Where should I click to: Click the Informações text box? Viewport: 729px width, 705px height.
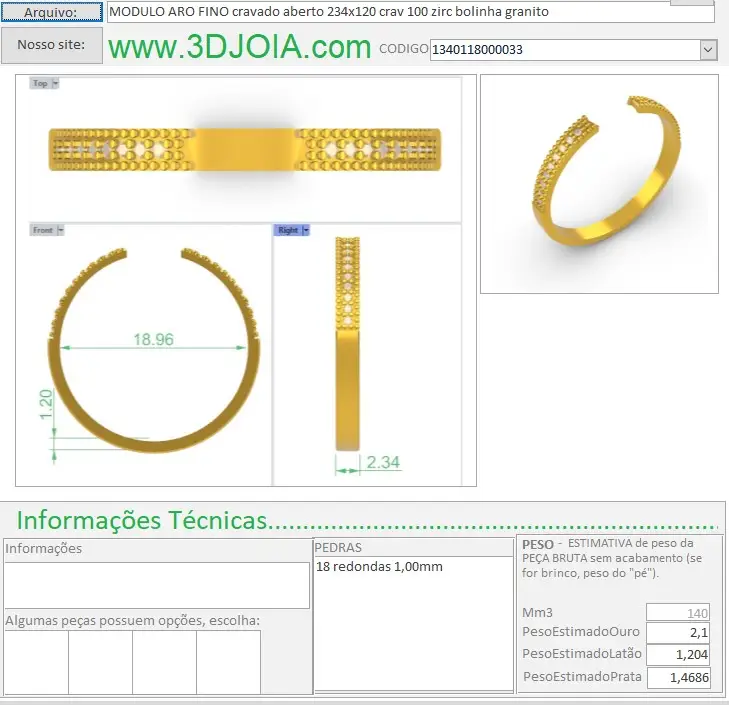(157, 585)
